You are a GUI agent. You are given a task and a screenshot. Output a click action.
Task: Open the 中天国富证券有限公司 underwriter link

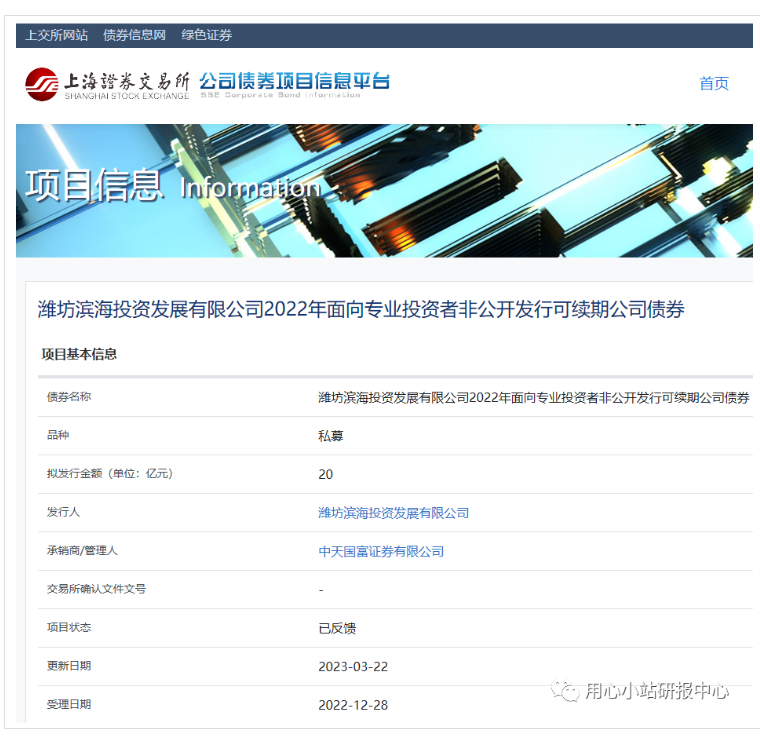[381, 551]
